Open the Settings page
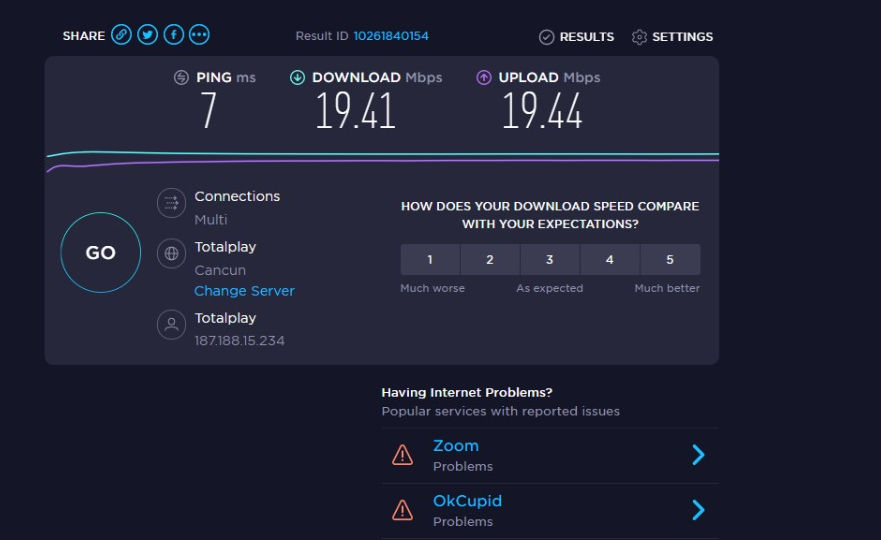881x540 pixels. point(673,37)
